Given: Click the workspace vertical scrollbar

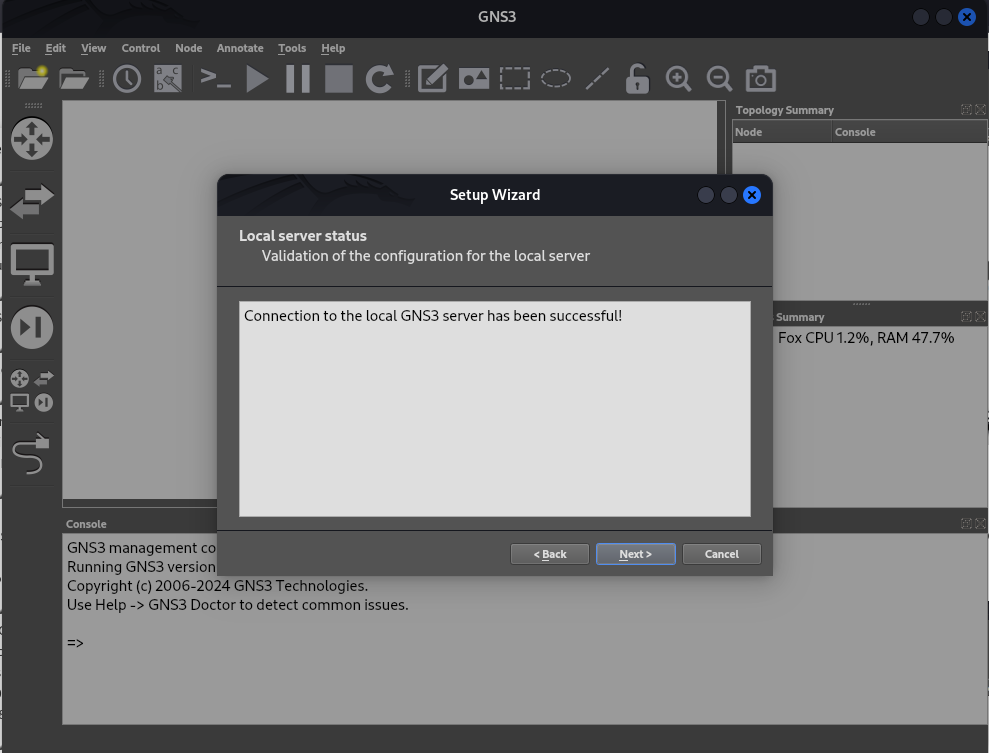Looking at the screenshot, I should click(x=721, y=137).
